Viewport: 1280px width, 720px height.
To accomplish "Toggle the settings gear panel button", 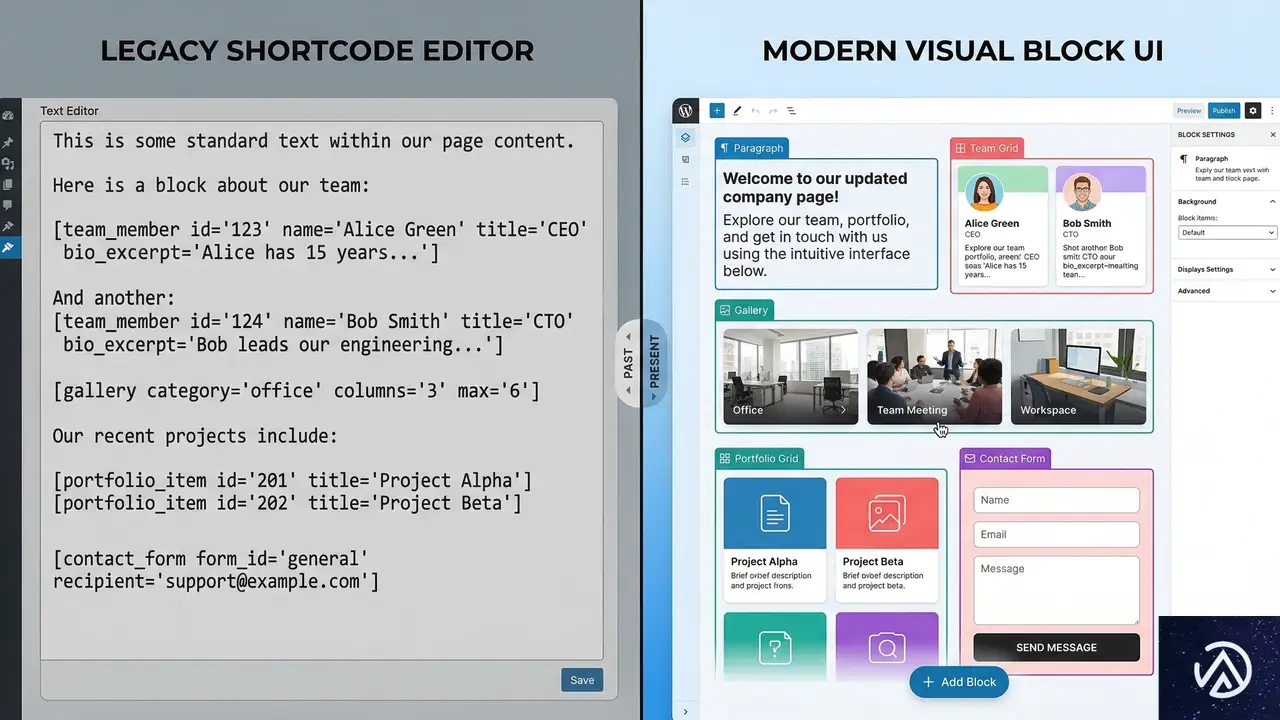I will pos(1253,111).
